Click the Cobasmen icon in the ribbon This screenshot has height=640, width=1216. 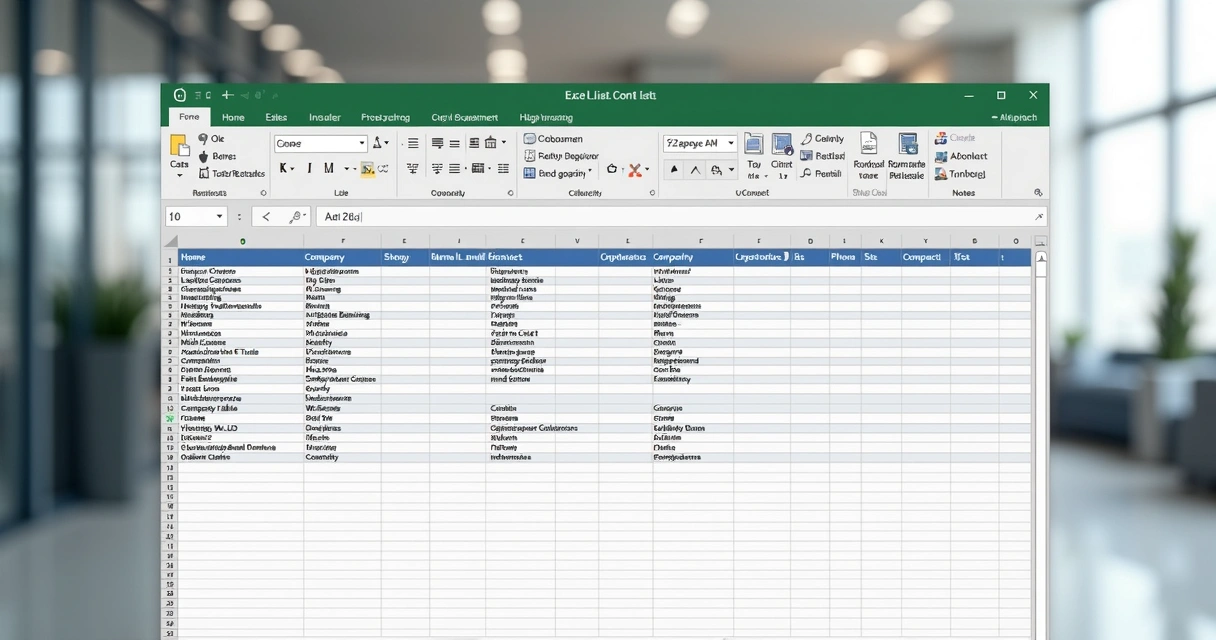(x=530, y=139)
